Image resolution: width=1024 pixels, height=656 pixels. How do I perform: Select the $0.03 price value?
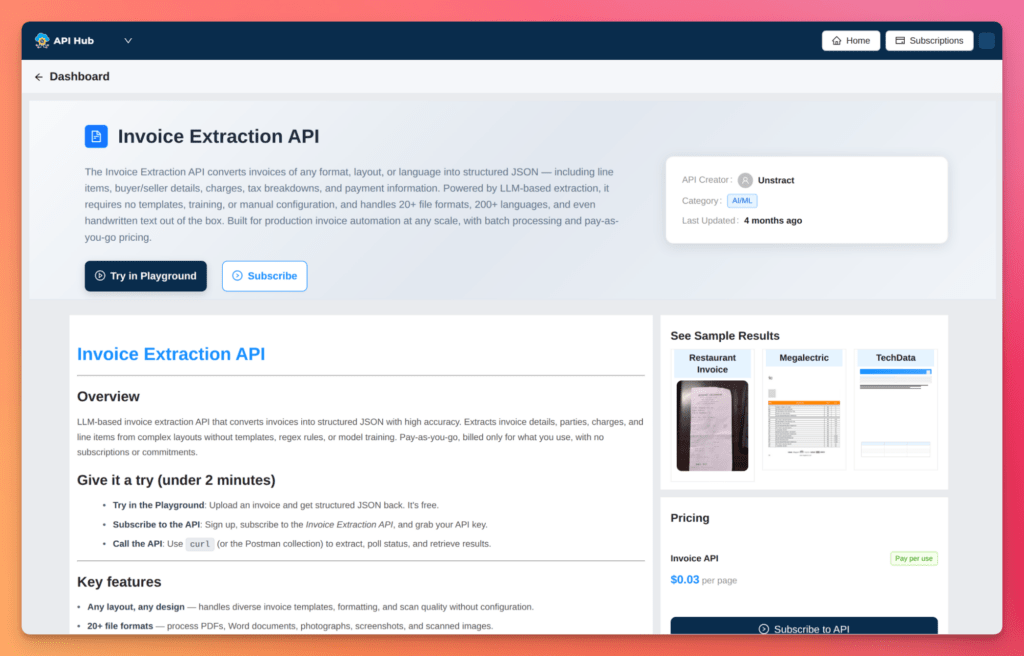(684, 580)
